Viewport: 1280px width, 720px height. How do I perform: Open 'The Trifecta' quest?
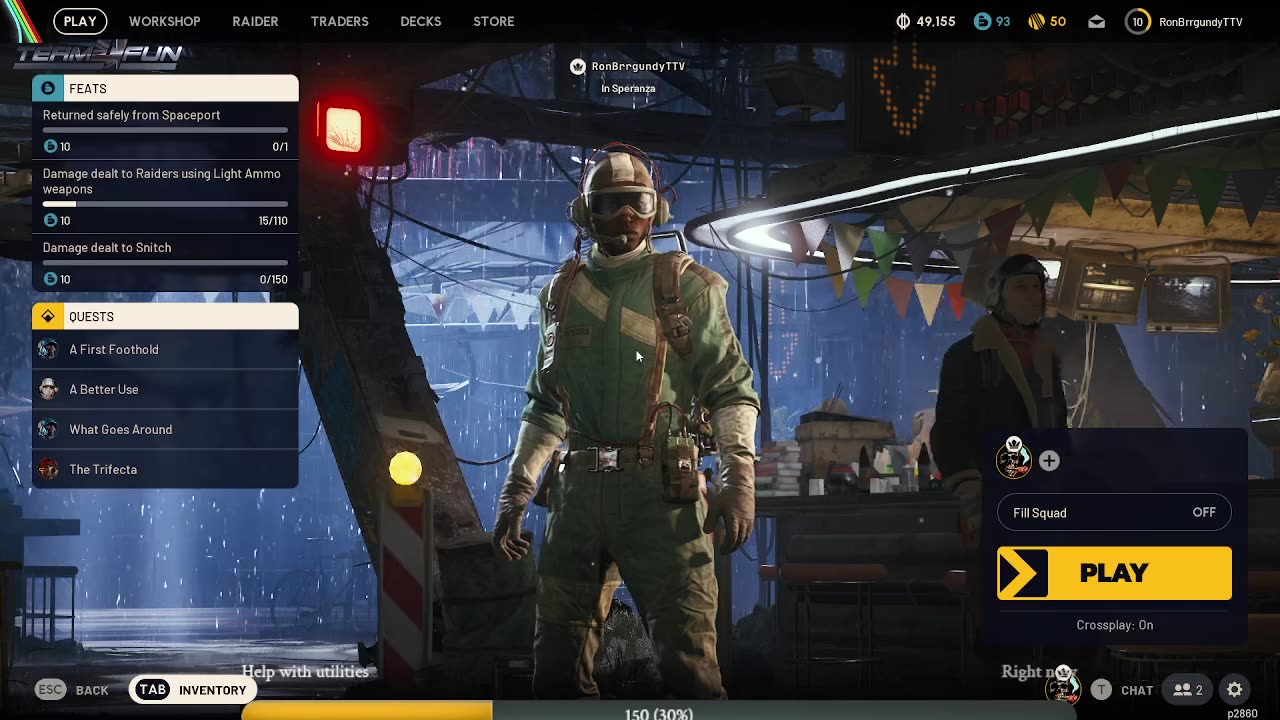pos(165,469)
